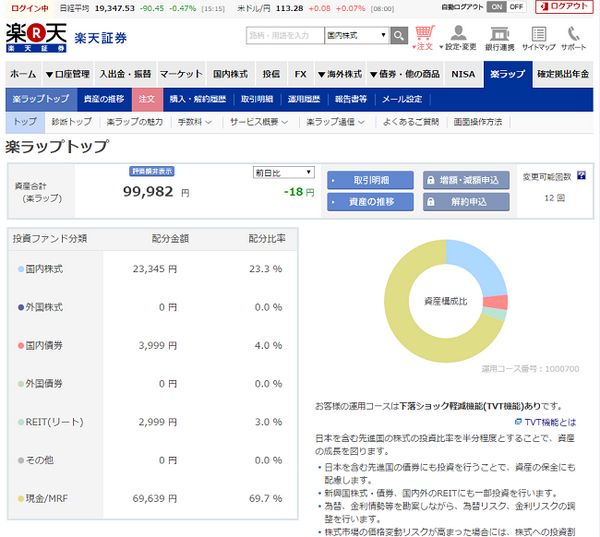
Task: Open サポート phone icon
Action: tap(573, 38)
